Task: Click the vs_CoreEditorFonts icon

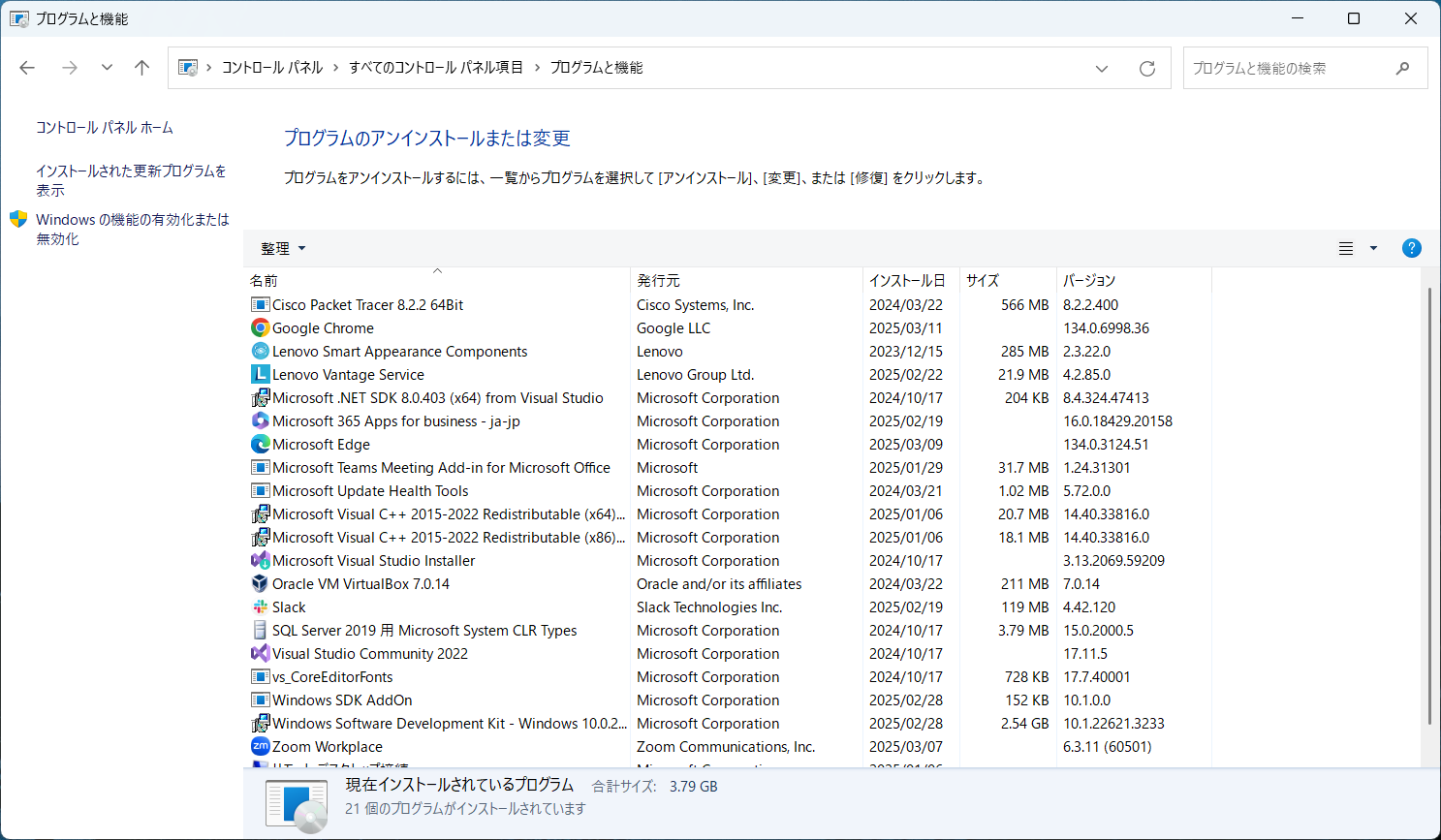Action: (260, 677)
